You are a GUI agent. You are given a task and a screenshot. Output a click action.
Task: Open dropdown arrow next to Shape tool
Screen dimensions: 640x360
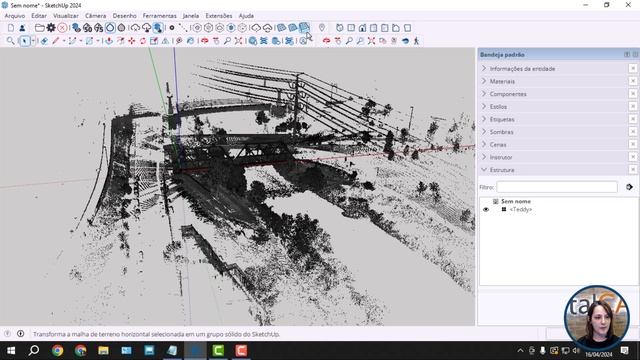point(98,41)
